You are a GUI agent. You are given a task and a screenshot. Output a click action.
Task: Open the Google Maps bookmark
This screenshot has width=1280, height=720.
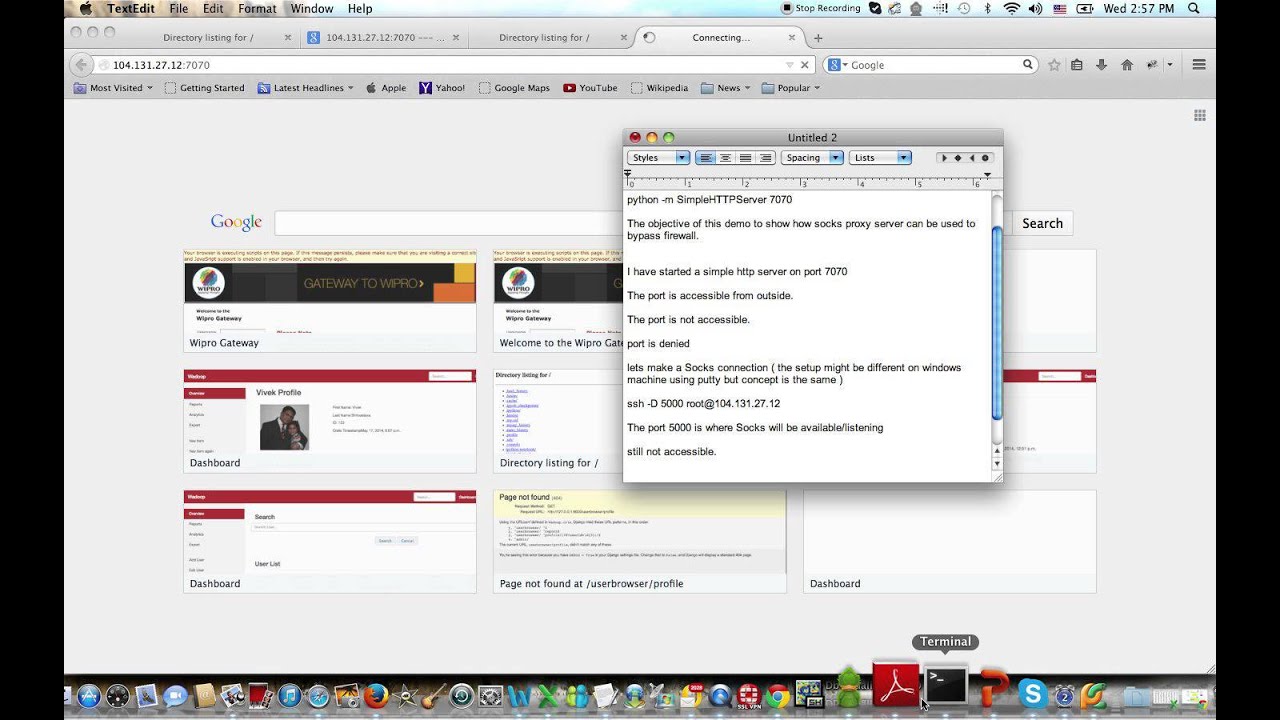514,88
